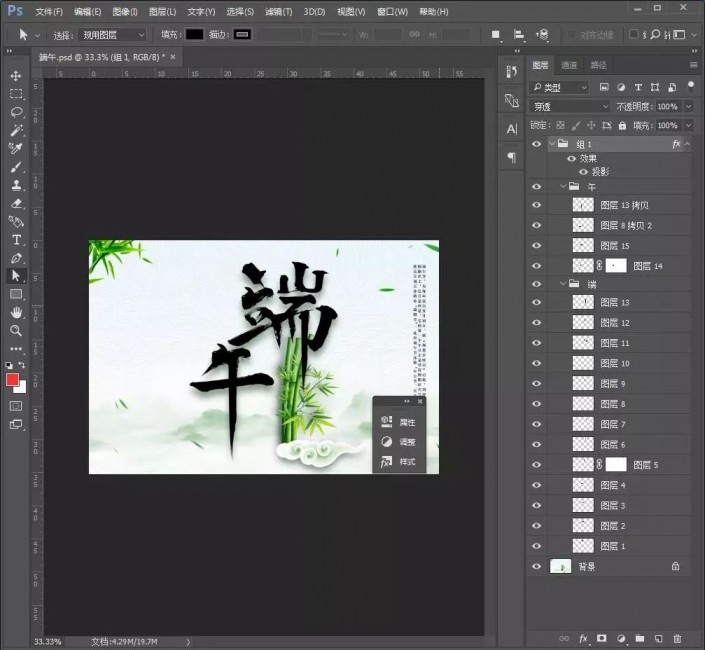Select the Rectangle shape tool
Viewport: 705px width, 650px height.
pyautogui.click(x=16, y=294)
